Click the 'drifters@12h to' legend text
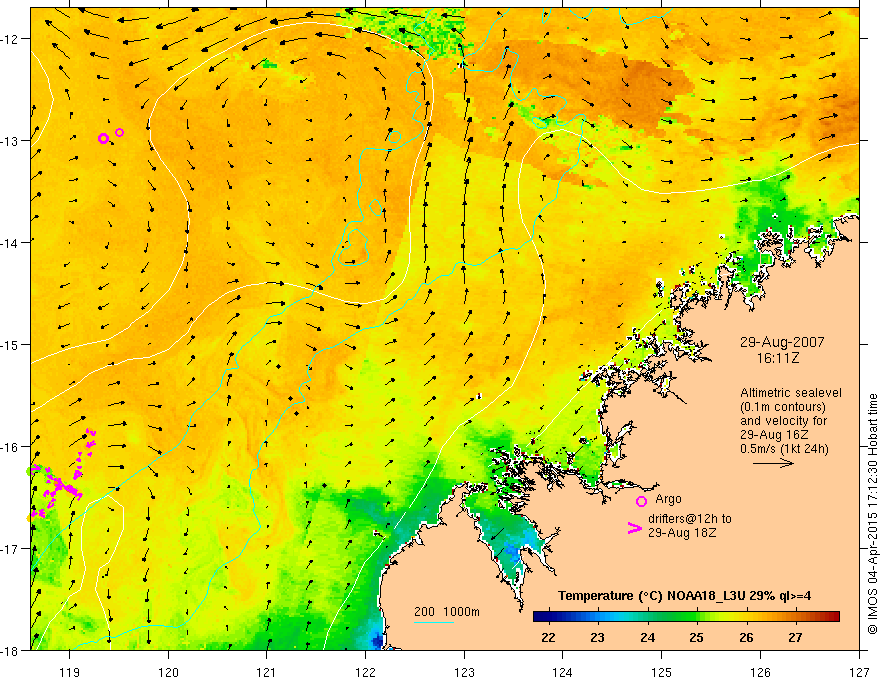Viewport: 880px width, 680px height. click(690, 519)
